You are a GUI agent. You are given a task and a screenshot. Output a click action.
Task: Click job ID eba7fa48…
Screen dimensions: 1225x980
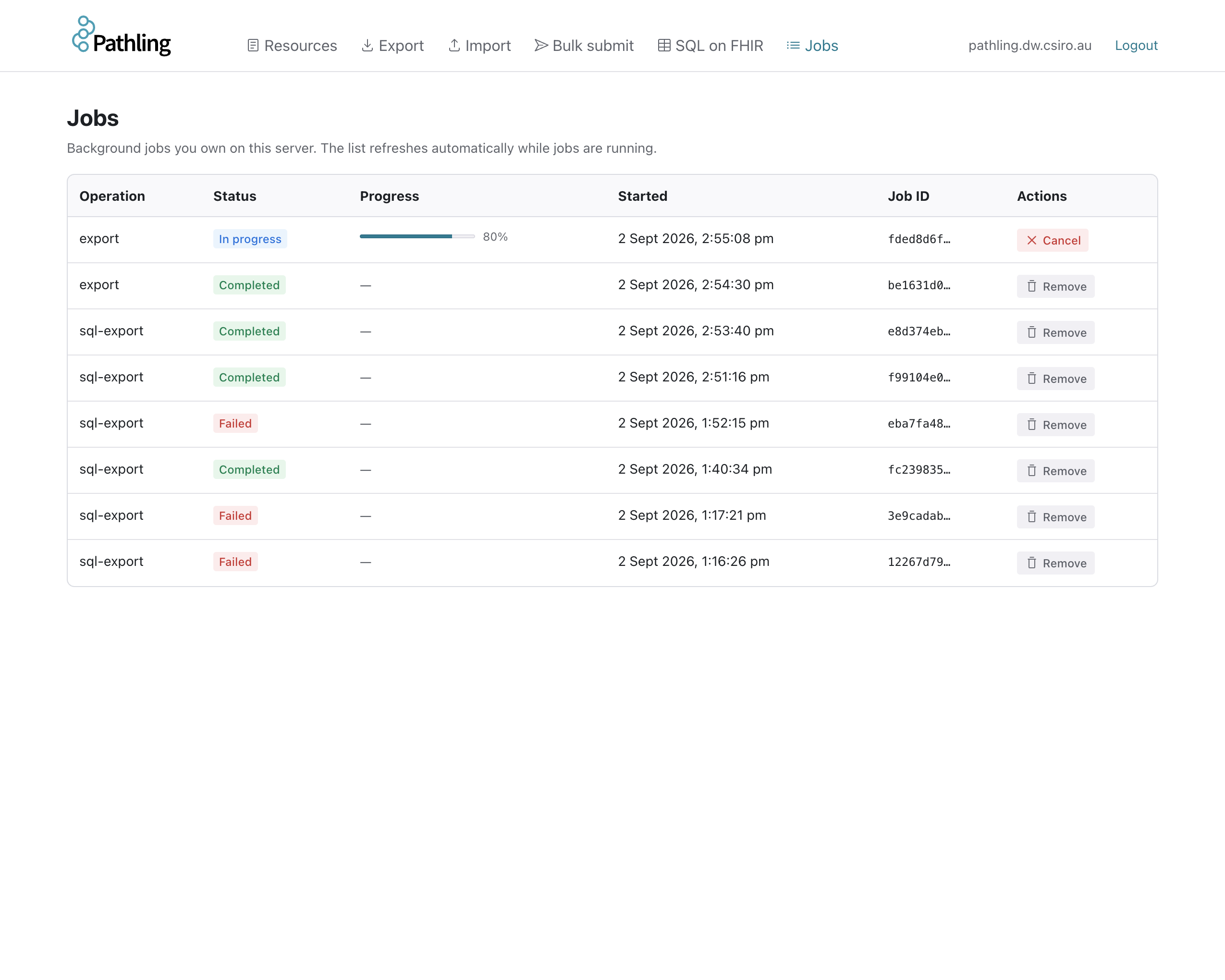(x=919, y=424)
